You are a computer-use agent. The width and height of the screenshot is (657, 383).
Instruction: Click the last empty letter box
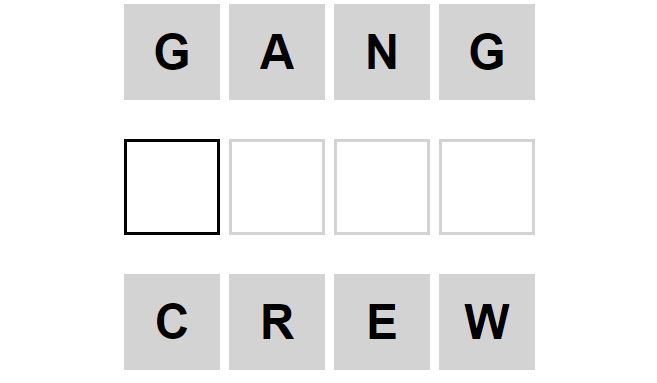[x=487, y=187]
